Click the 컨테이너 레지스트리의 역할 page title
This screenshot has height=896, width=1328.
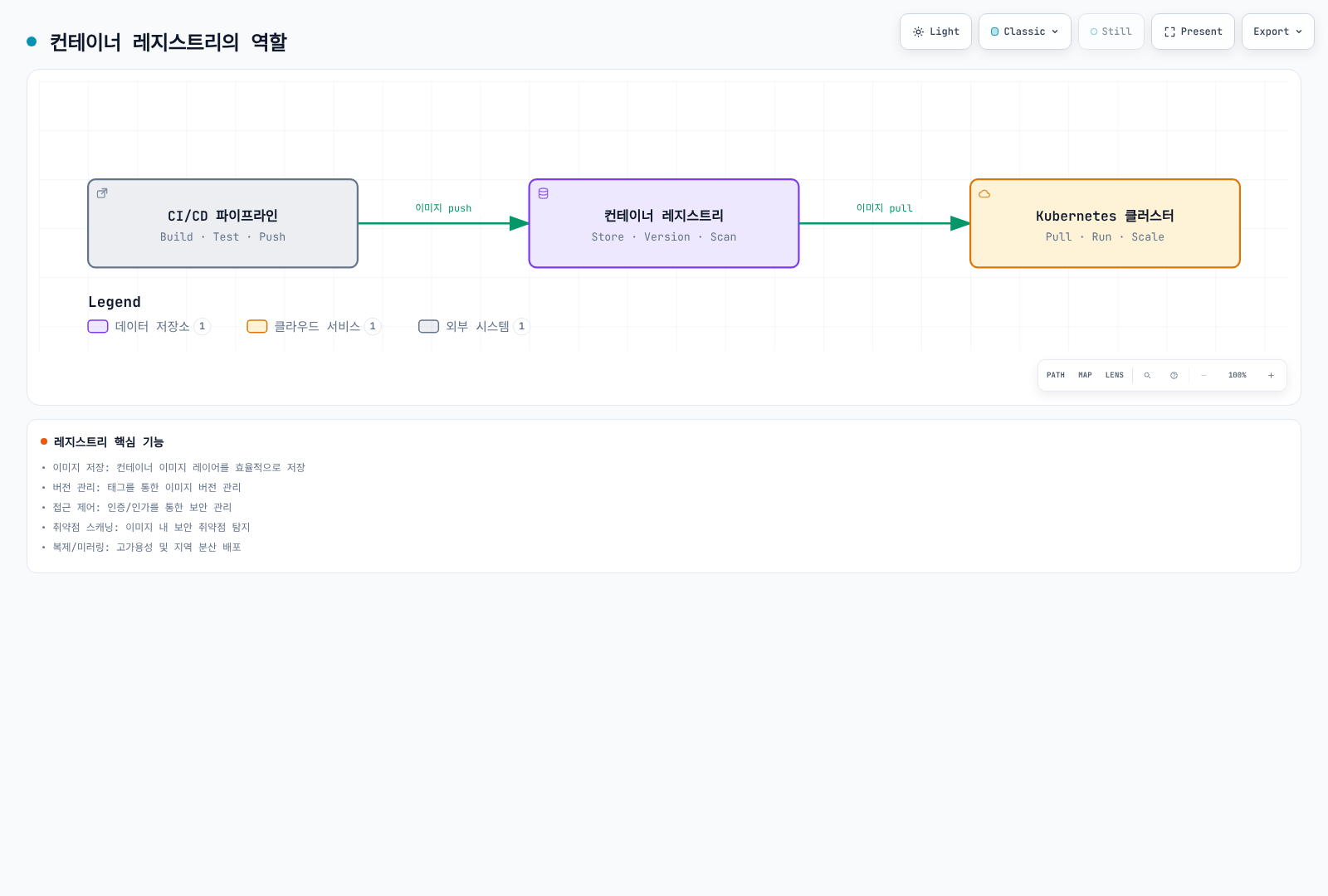168,42
